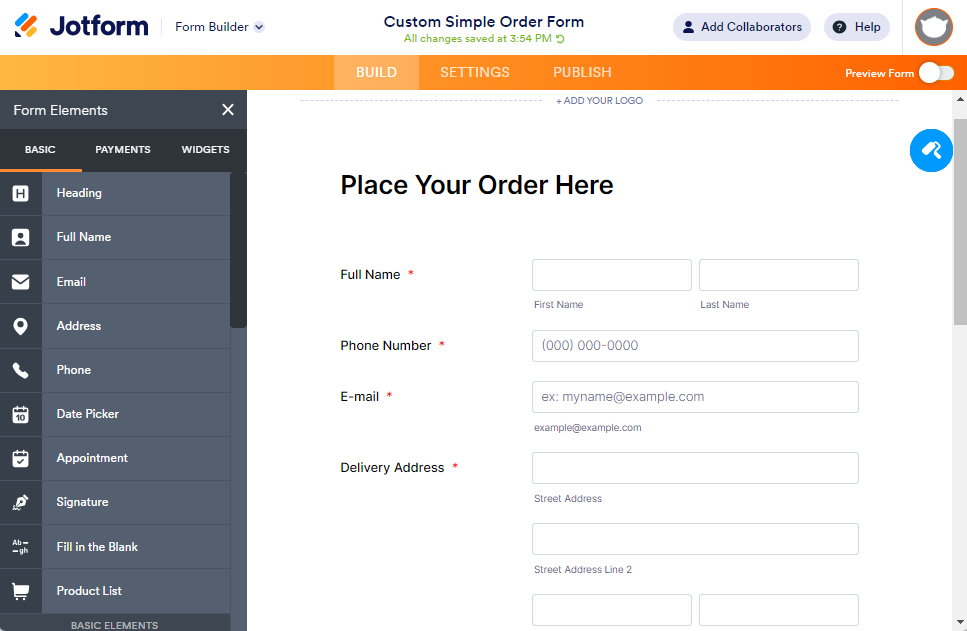Viewport: 967px width, 631px height.
Task: Click the Date Picker calendar icon
Action: point(20,414)
